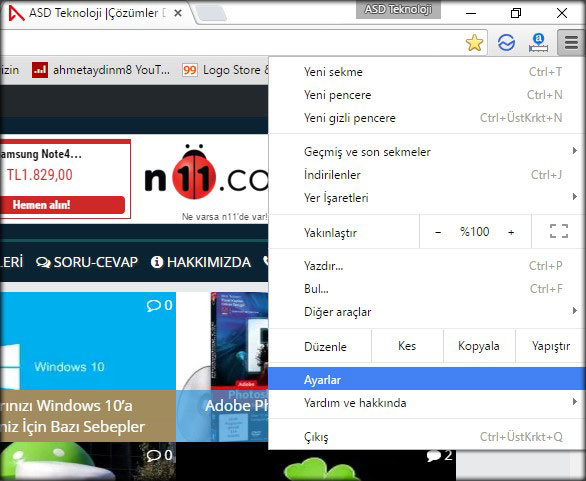The image size is (586, 481).
Task: Click the Samsung Note4 ad title
Action: pos(41,154)
